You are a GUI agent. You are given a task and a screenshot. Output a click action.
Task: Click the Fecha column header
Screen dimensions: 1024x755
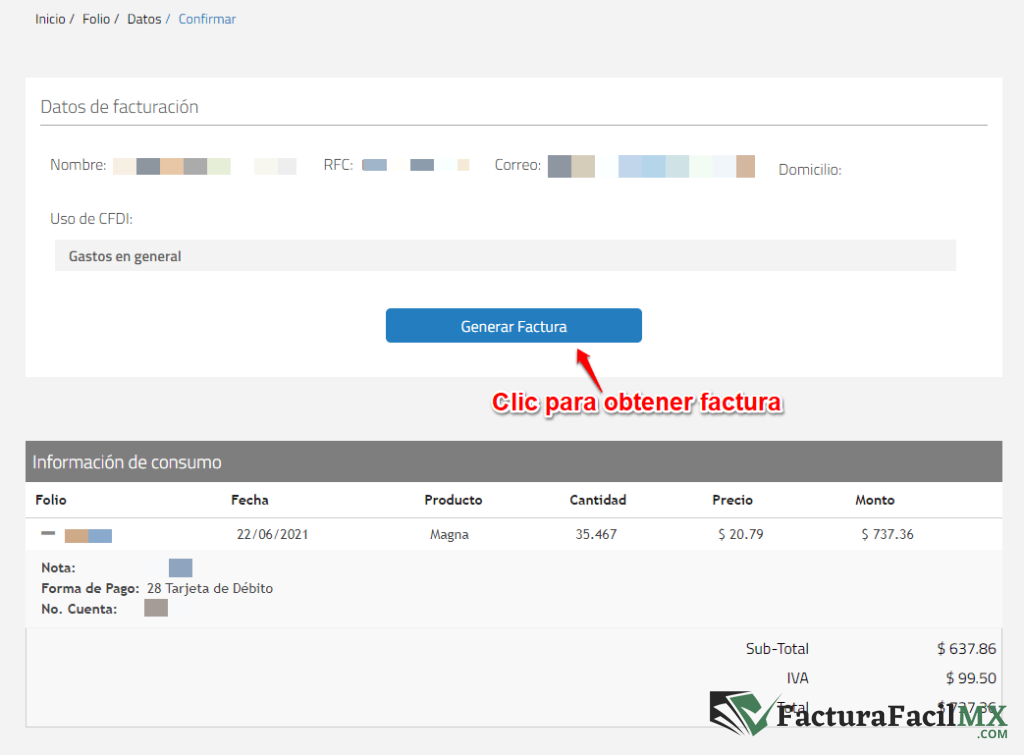(249, 500)
